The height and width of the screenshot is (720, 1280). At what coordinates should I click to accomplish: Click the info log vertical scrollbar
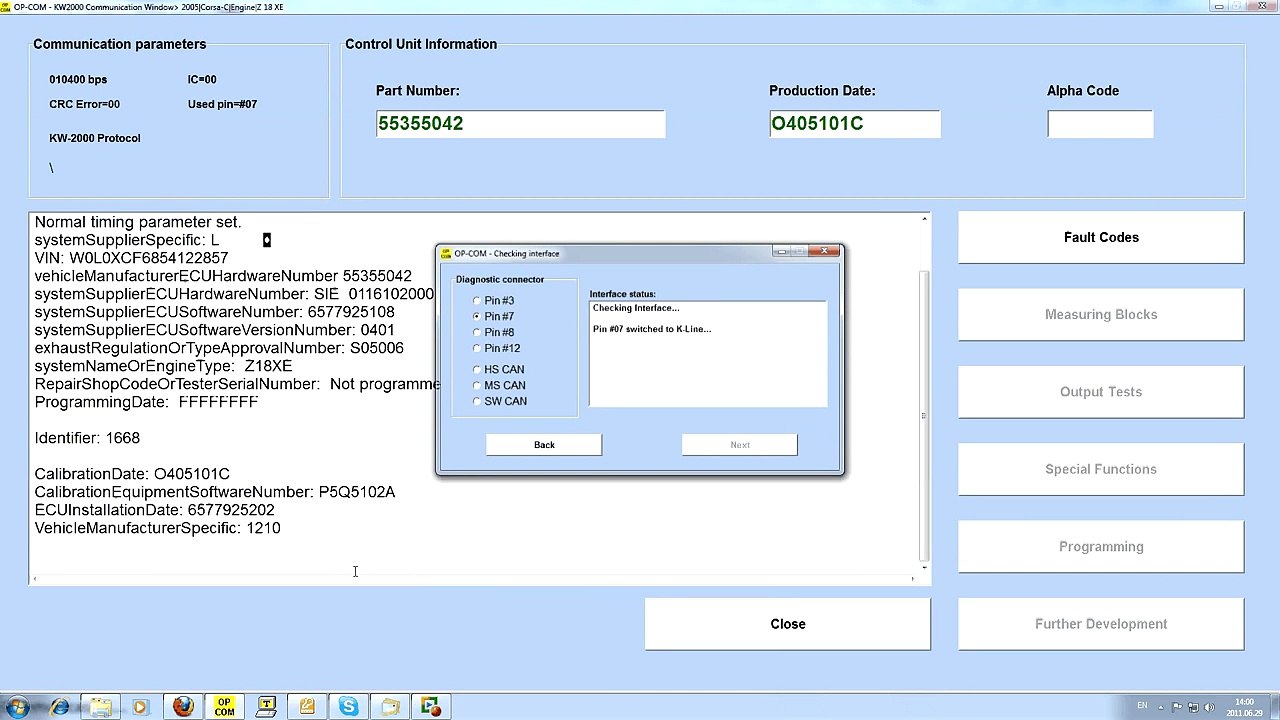click(x=924, y=415)
